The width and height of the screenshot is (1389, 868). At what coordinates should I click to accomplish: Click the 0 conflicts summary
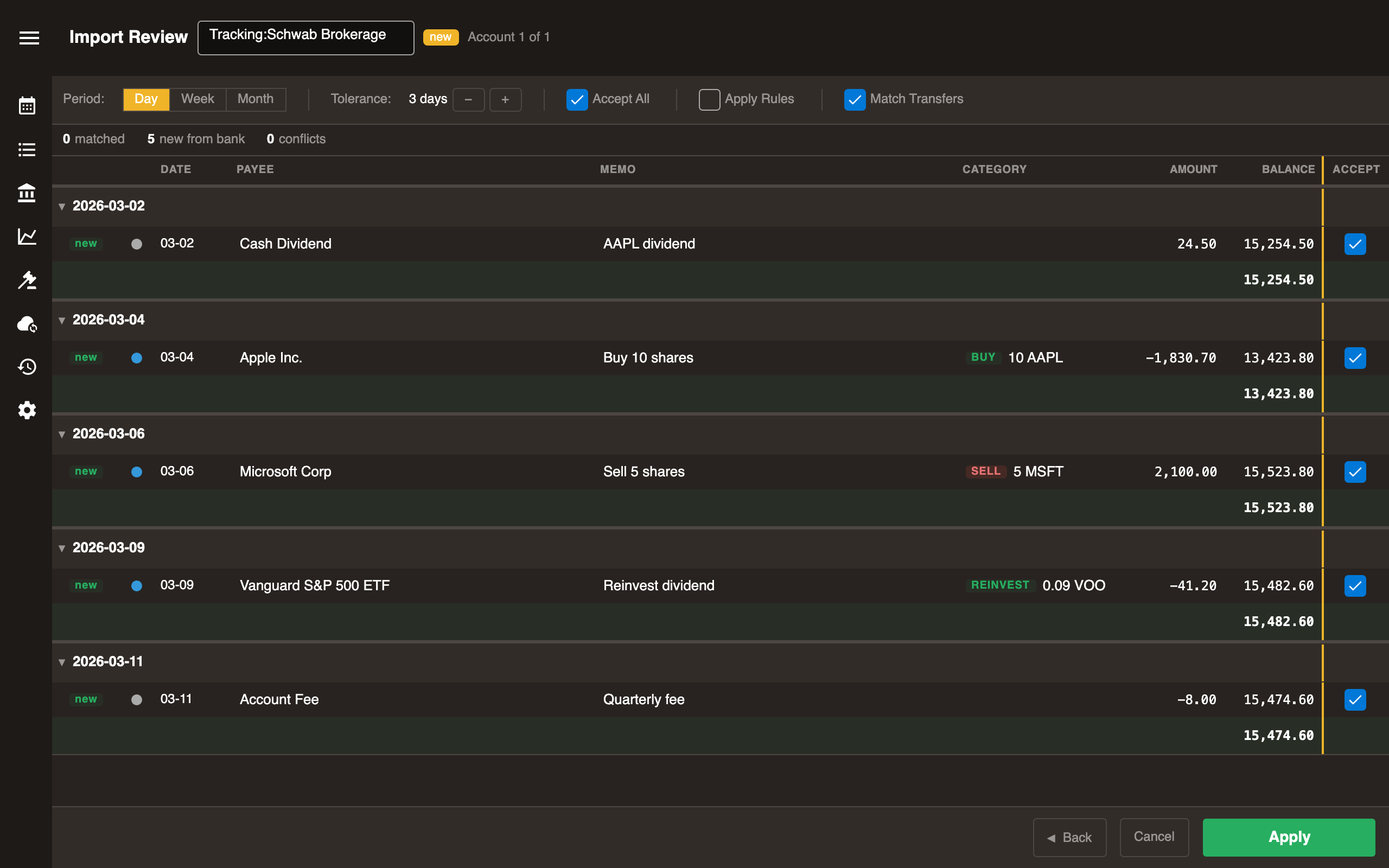(296, 139)
